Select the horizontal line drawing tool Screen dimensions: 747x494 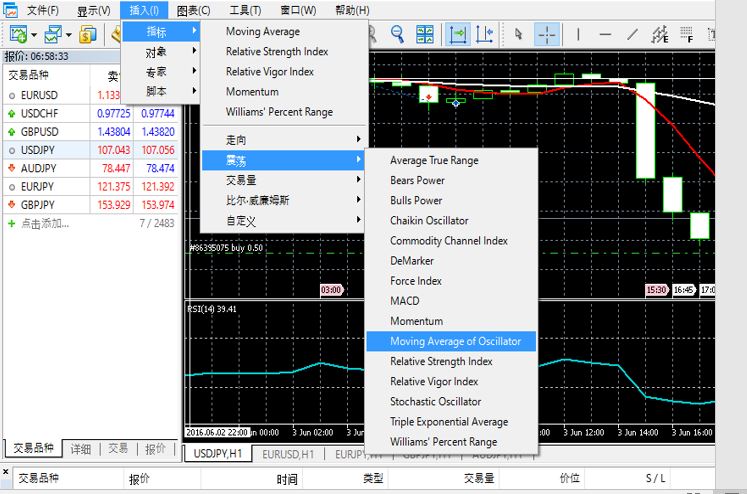click(x=607, y=35)
